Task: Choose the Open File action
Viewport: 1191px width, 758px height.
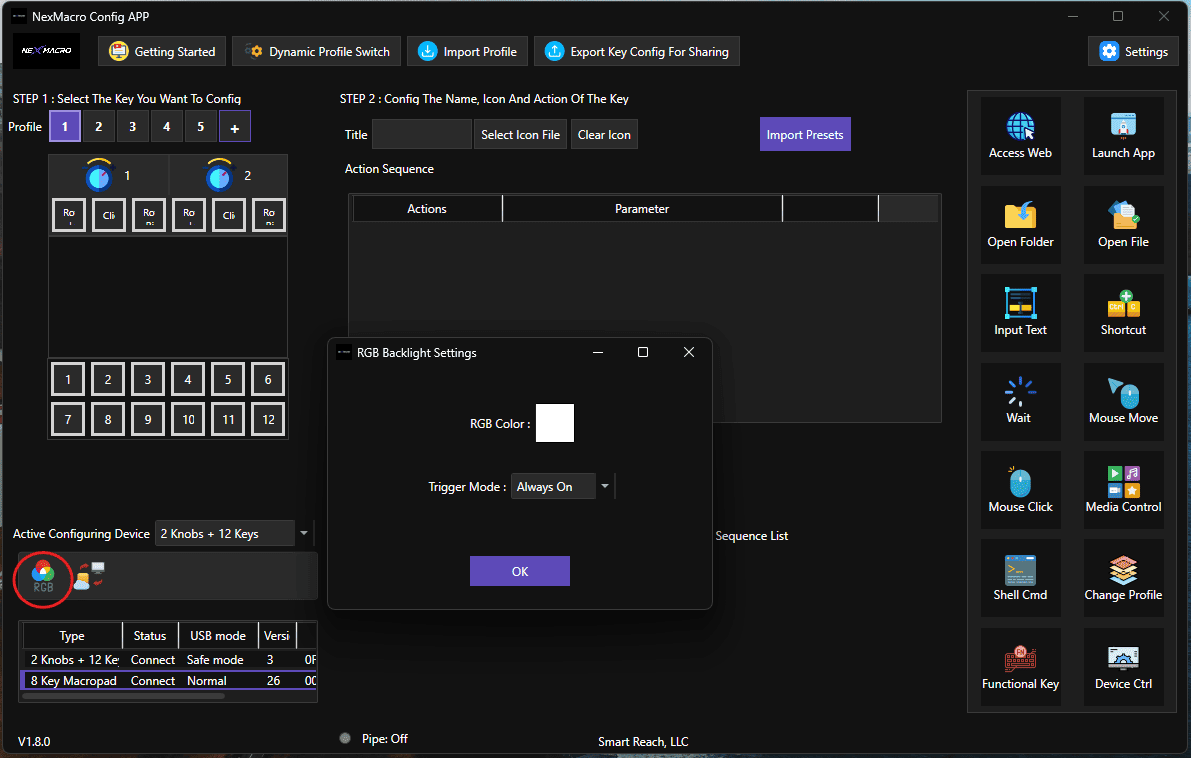Action: click(x=1123, y=225)
